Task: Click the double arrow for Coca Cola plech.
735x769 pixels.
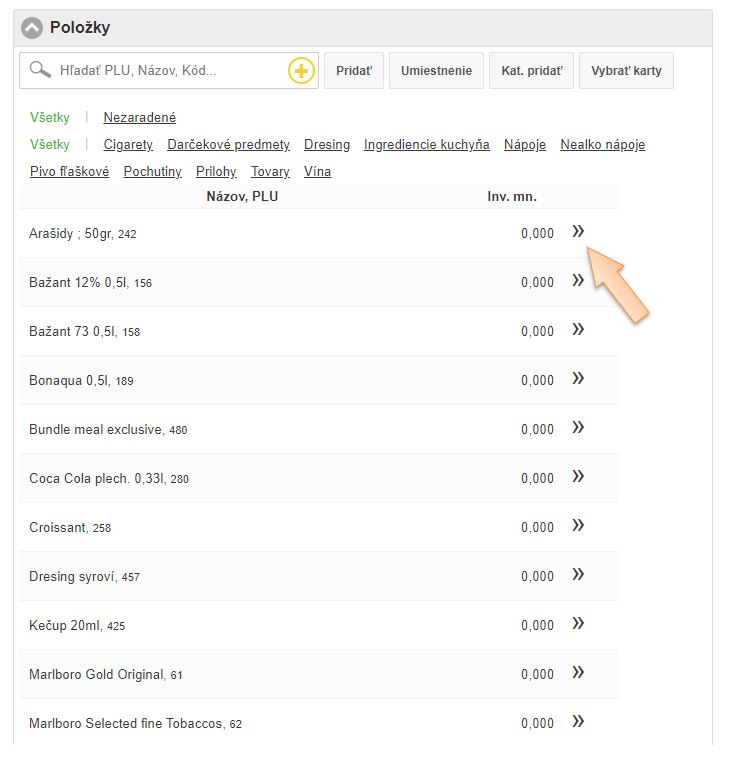Action: click(578, 477)
